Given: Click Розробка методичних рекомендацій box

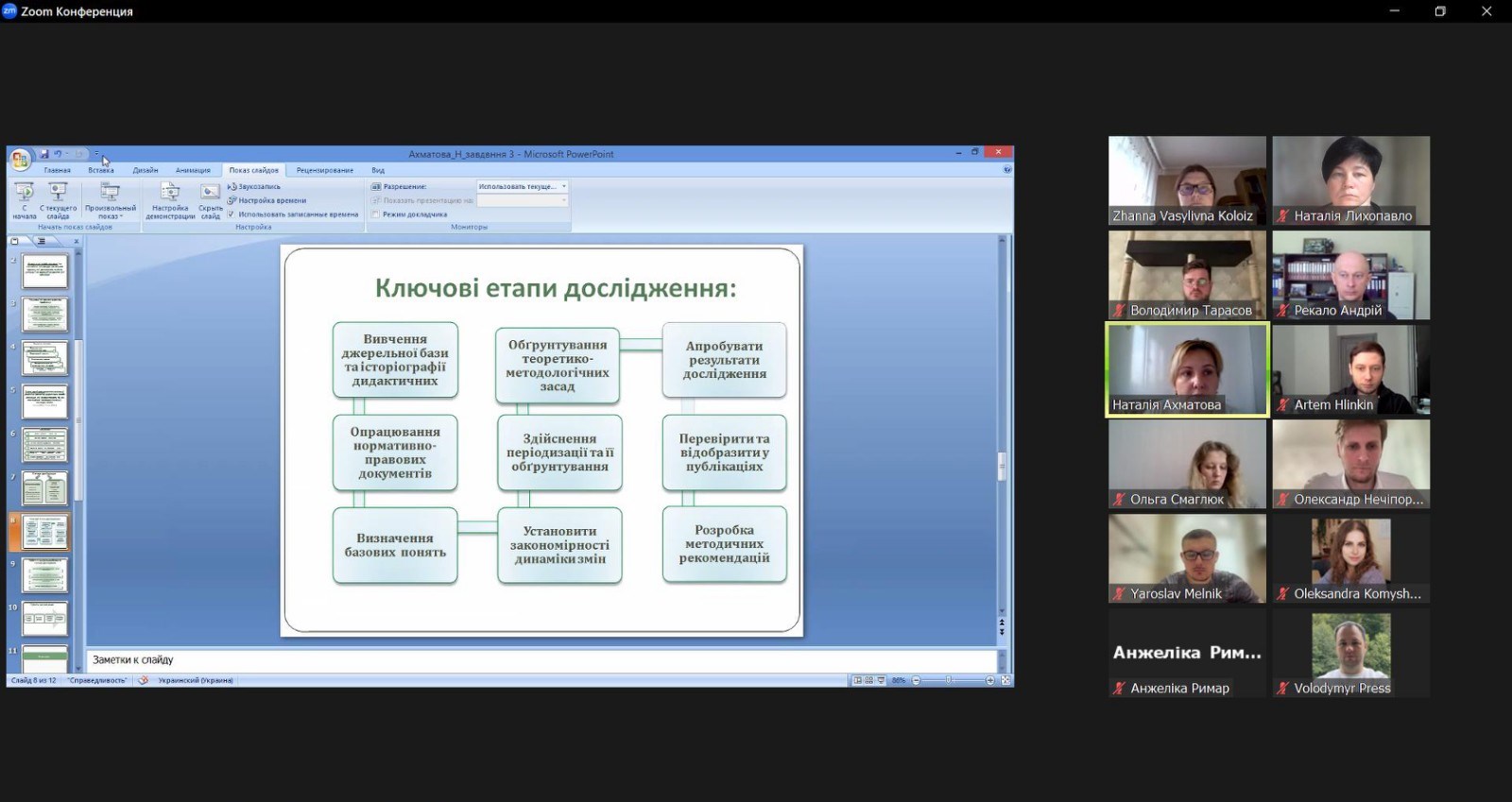Looking at the screenshot, I should (x=725, y=544).
